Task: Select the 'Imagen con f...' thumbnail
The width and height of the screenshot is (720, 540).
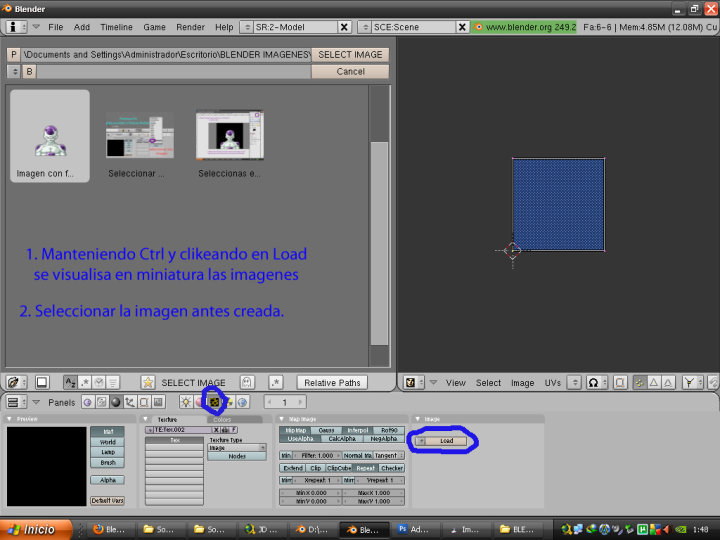Action: 50,136
